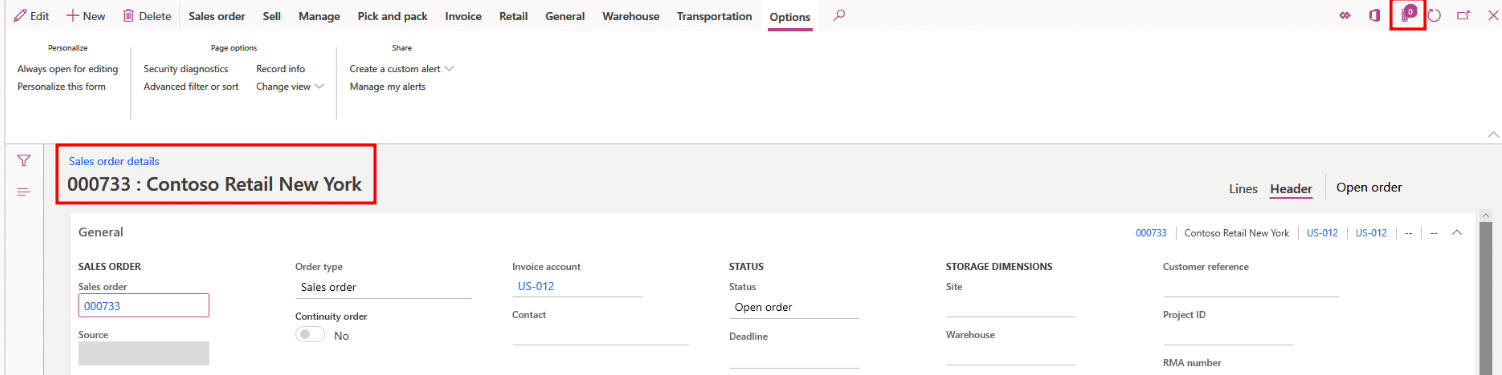Show related info lines icon in sidebar
This screenshot has height=375, width=1502.
pyautogui.click(x=24, y=191)
